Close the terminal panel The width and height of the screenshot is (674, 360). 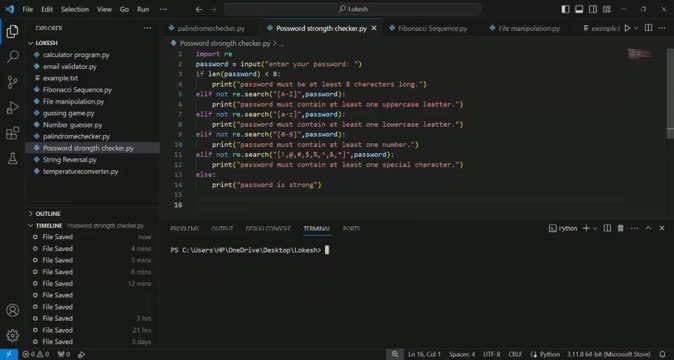point(662,228)
